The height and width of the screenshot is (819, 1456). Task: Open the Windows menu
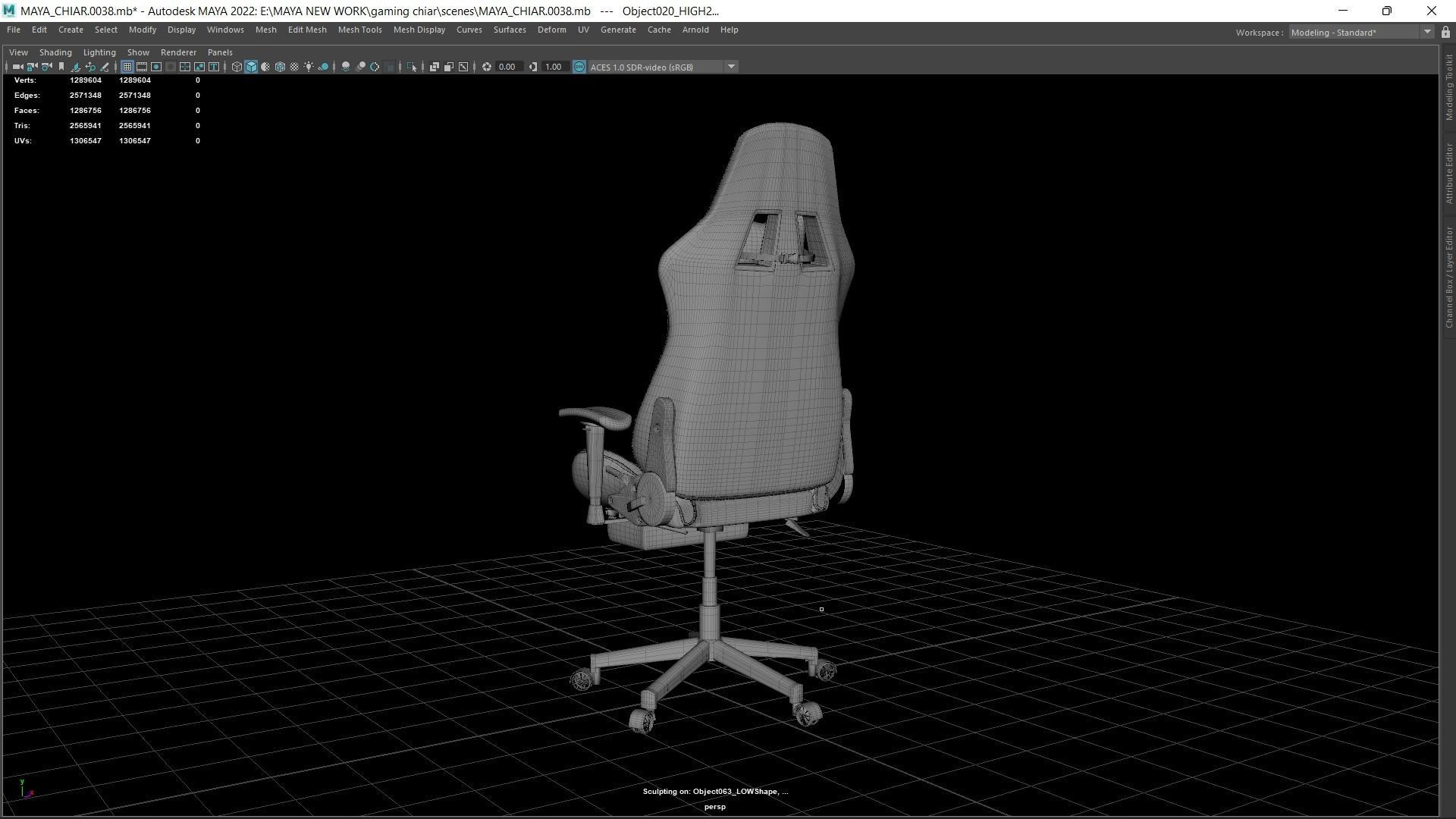(x=225, y=30)
